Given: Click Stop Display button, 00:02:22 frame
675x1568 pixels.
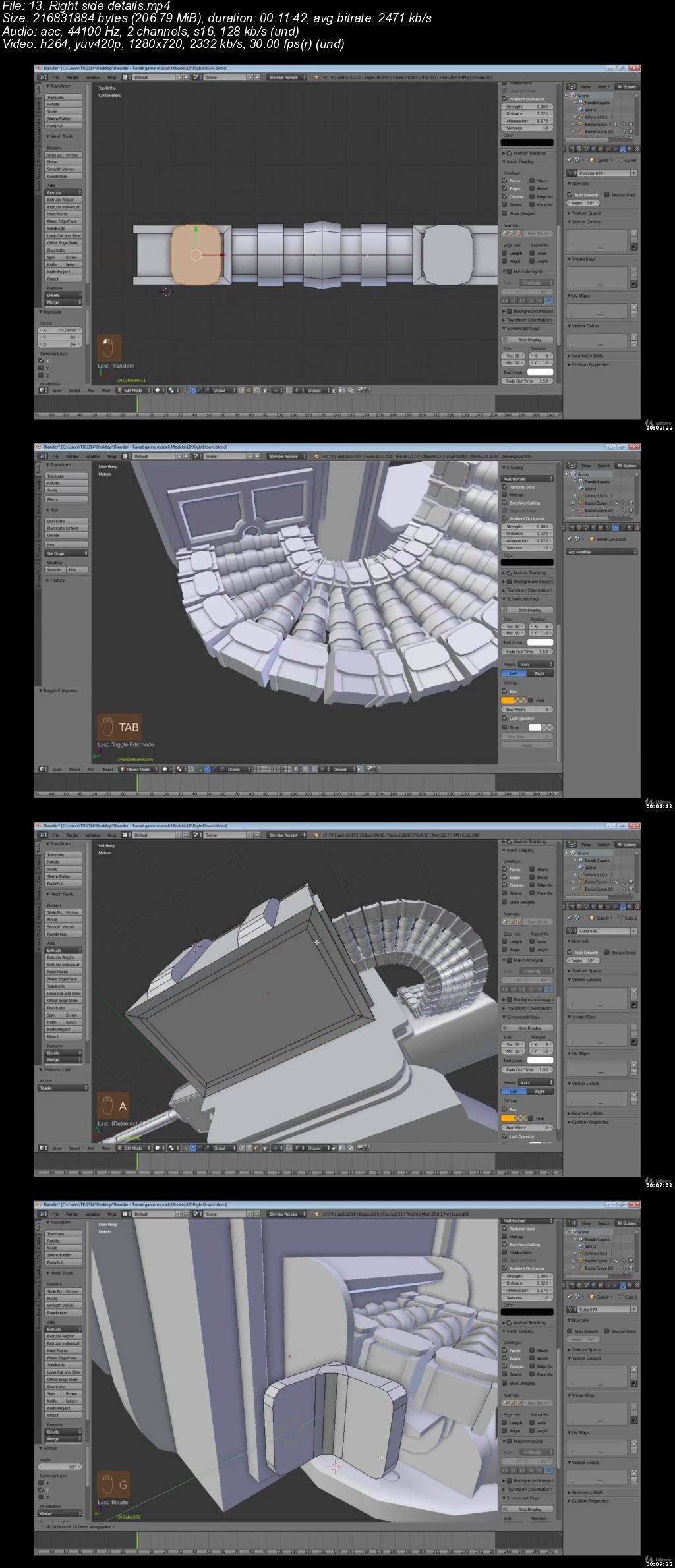Looking at the screenshot, I should [527, 339].
